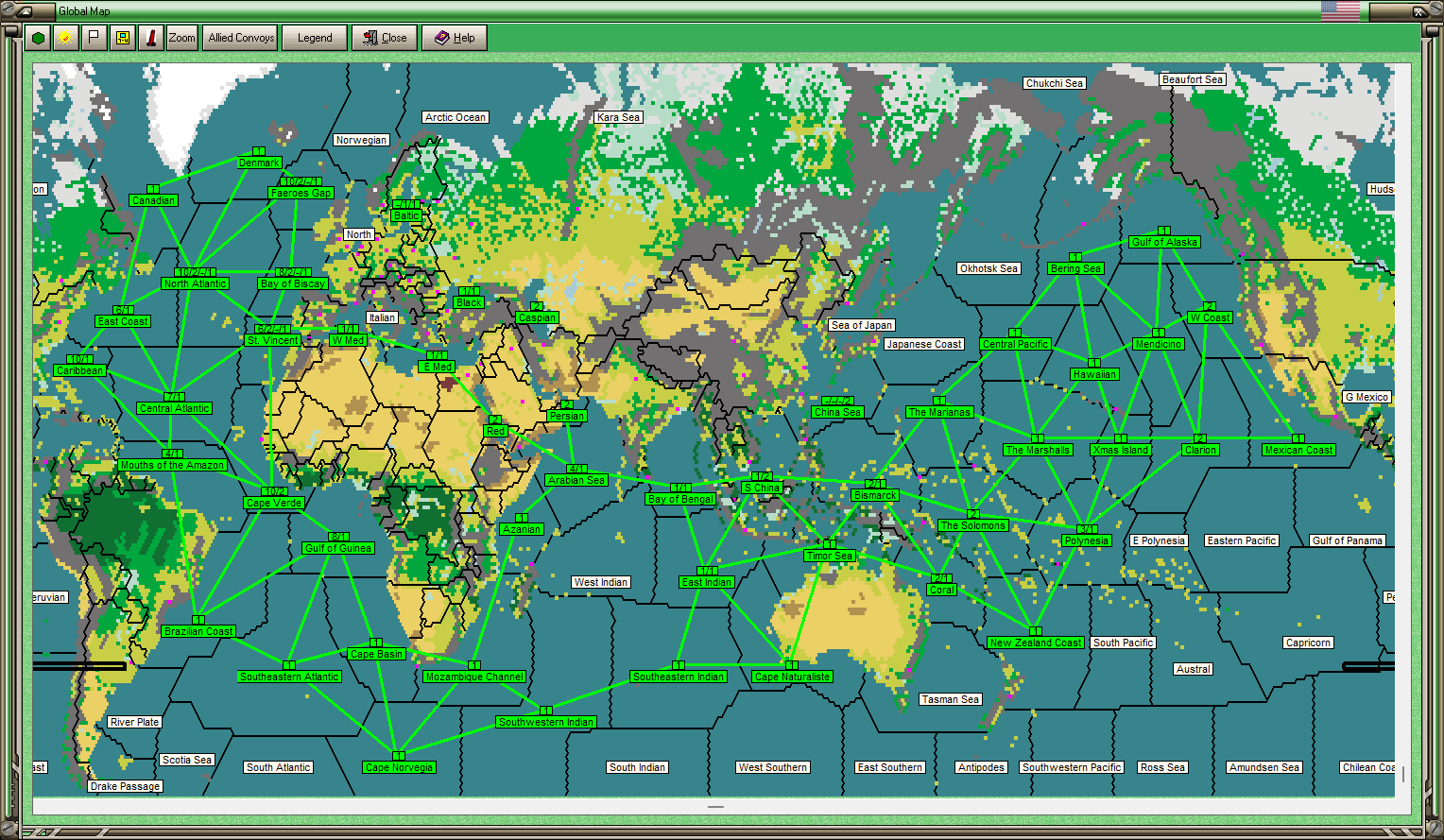Click the white flag toolbar icon
Viewport: 1444px width, 840px height.
(x=94, y=38)
